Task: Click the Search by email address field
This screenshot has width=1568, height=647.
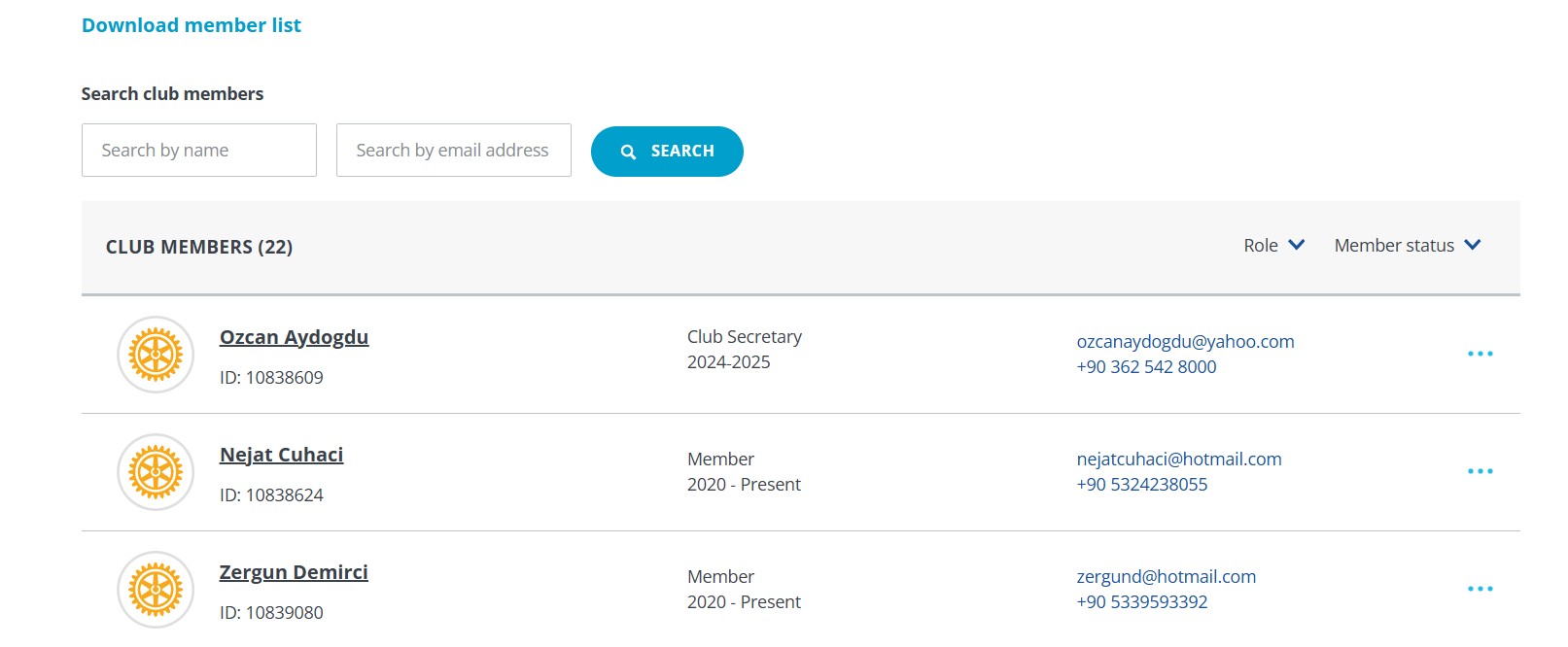Action: (x=454, y=150)
